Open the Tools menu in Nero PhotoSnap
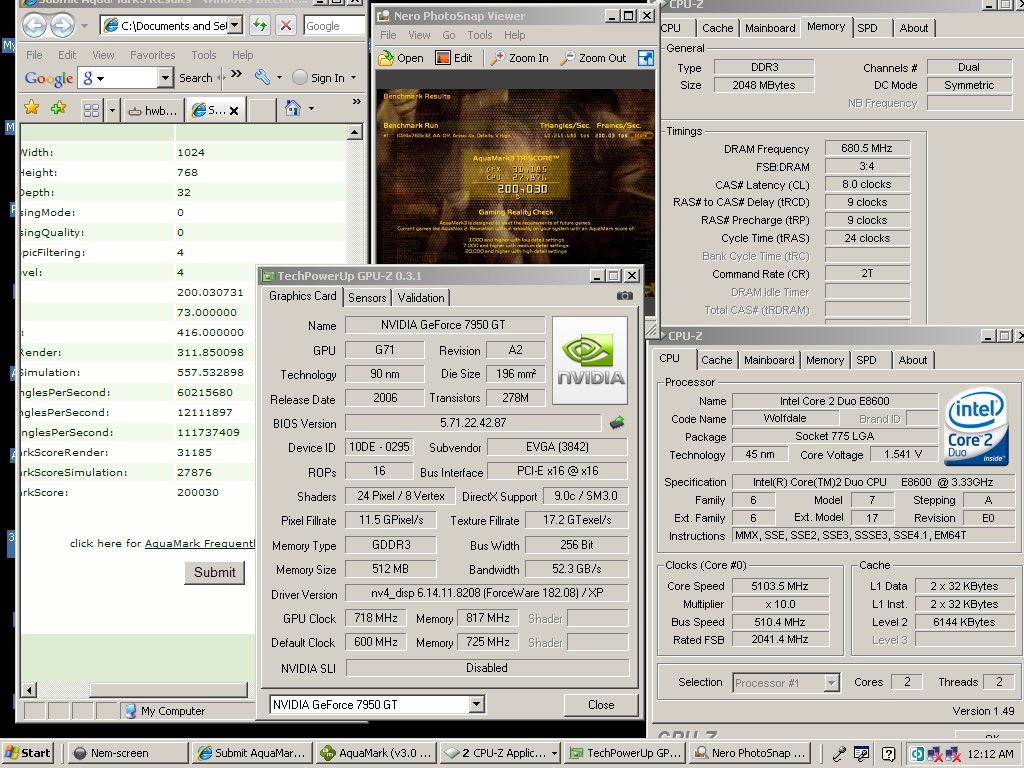The height and width of the screenshot is (768, 1024). 479,35
